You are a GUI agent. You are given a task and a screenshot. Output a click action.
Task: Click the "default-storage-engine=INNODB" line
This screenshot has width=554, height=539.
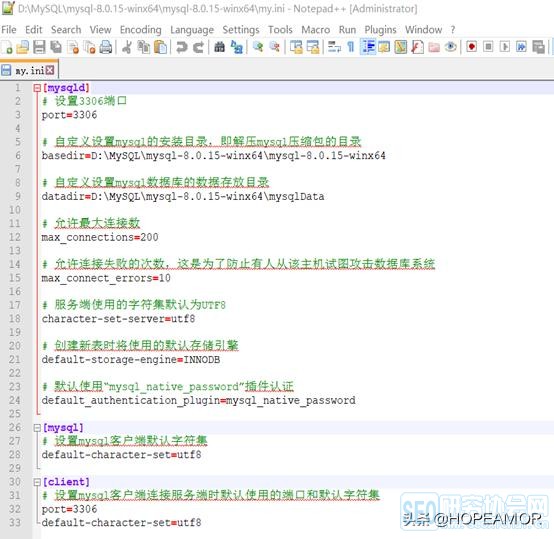131,360
